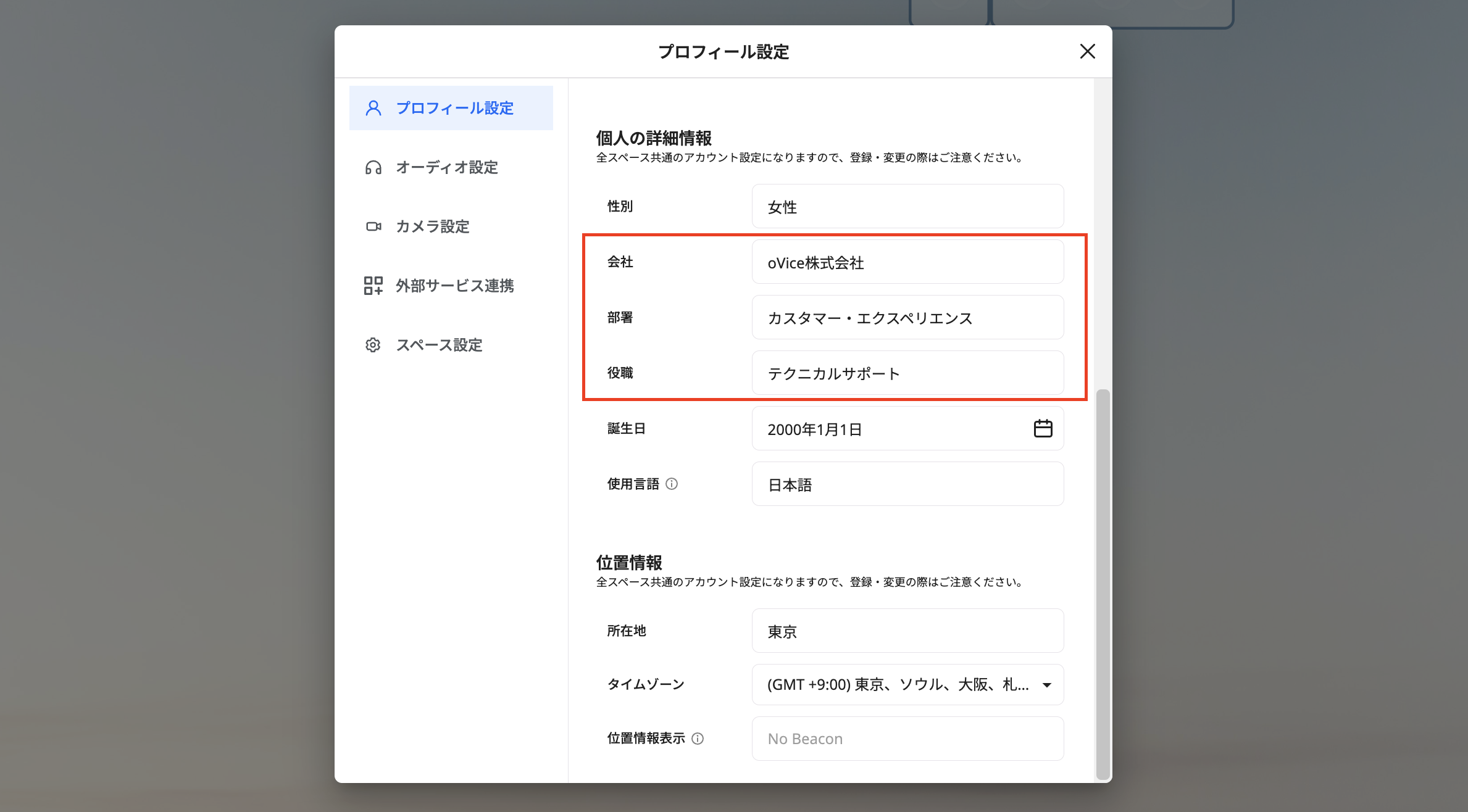Click the 会社 field containing oVice株式会社
Viewport: 1468px width, 812px height.
click(907, 262)
